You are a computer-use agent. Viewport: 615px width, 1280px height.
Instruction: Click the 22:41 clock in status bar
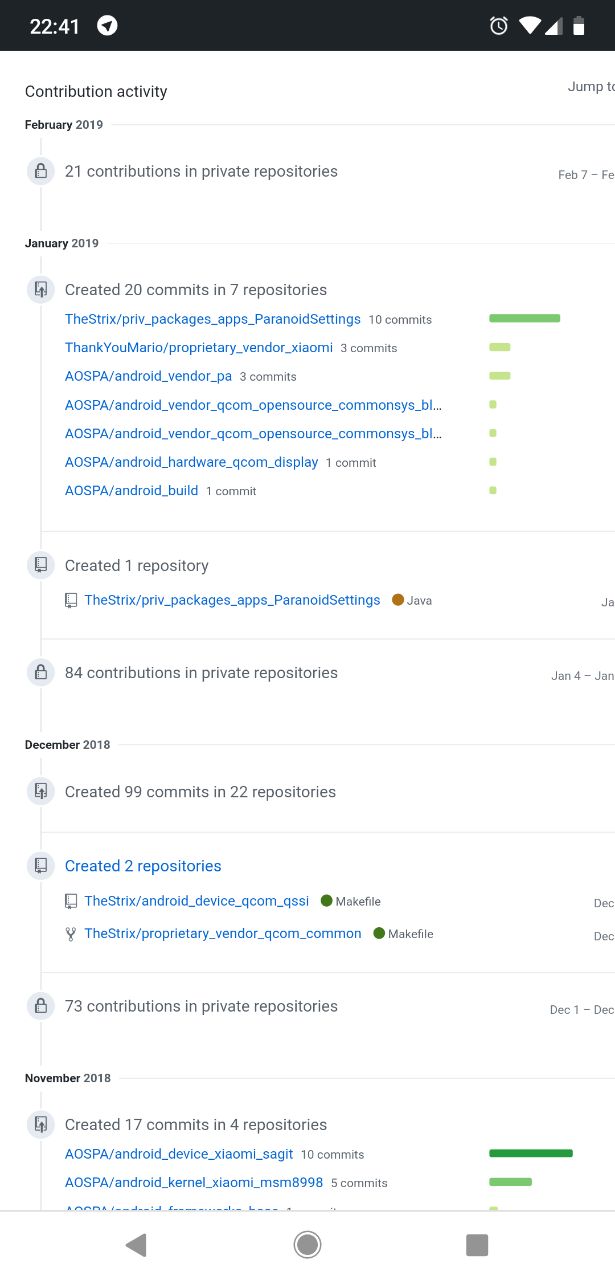coord(54,27)
